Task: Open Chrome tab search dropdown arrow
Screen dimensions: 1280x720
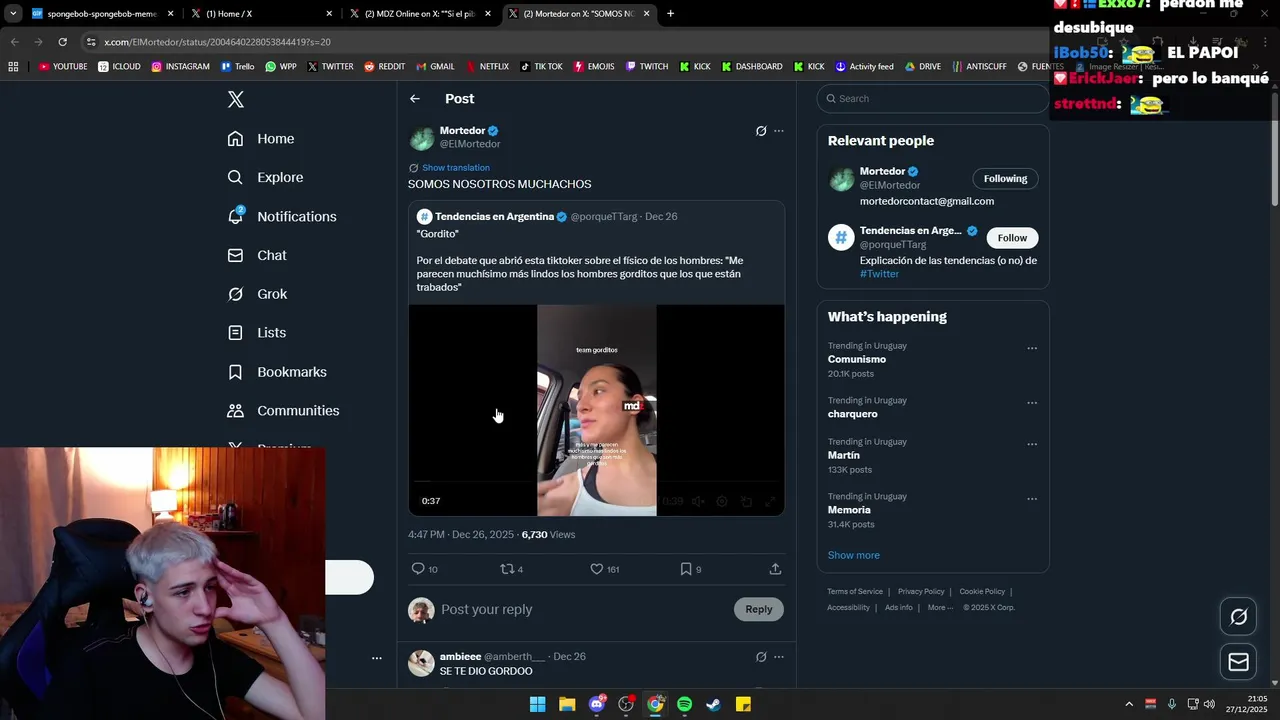Action: click(x=13, y=14)
